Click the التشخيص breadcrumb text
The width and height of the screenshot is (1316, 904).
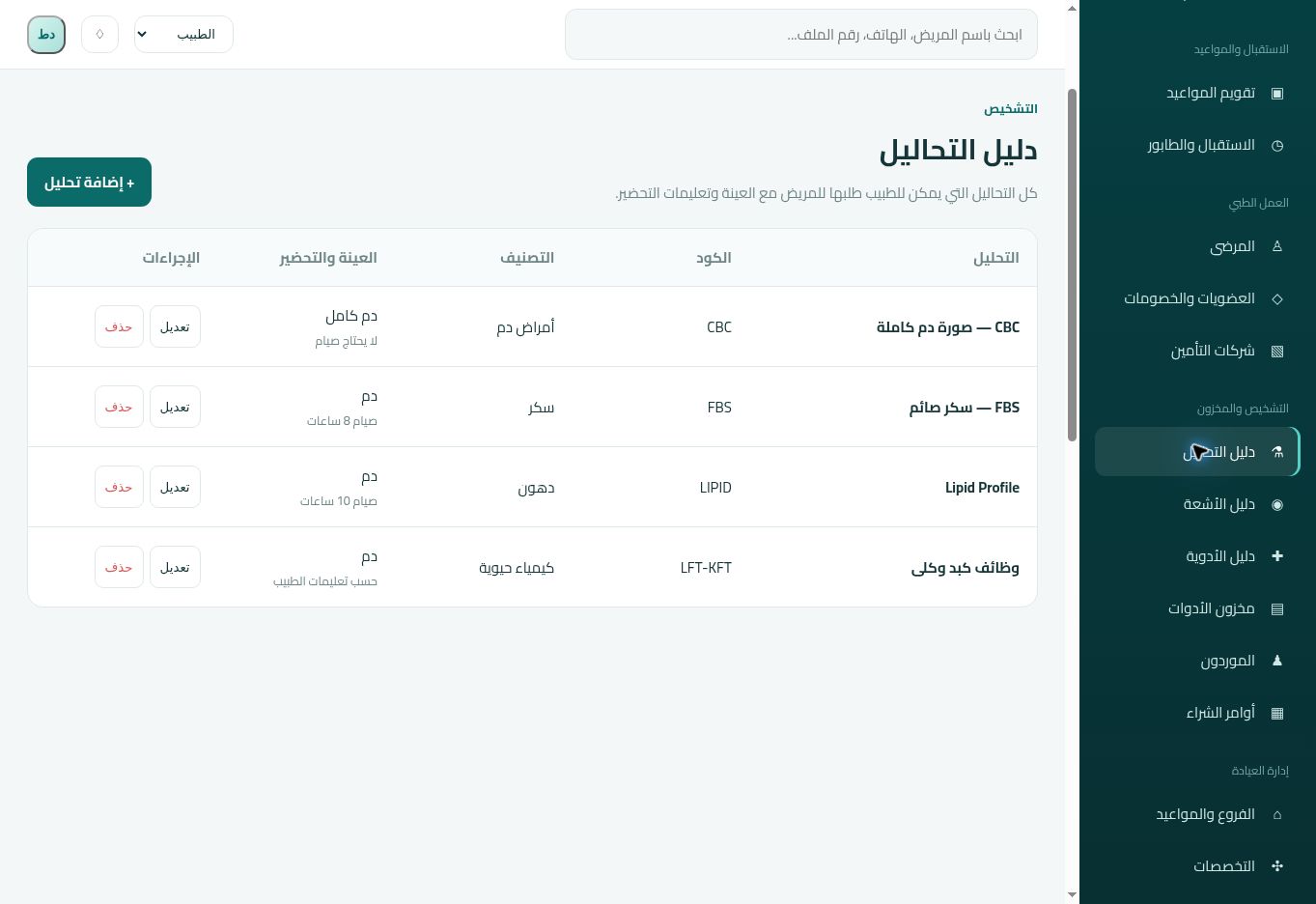pyautogui.click(x=1011, y=109)
